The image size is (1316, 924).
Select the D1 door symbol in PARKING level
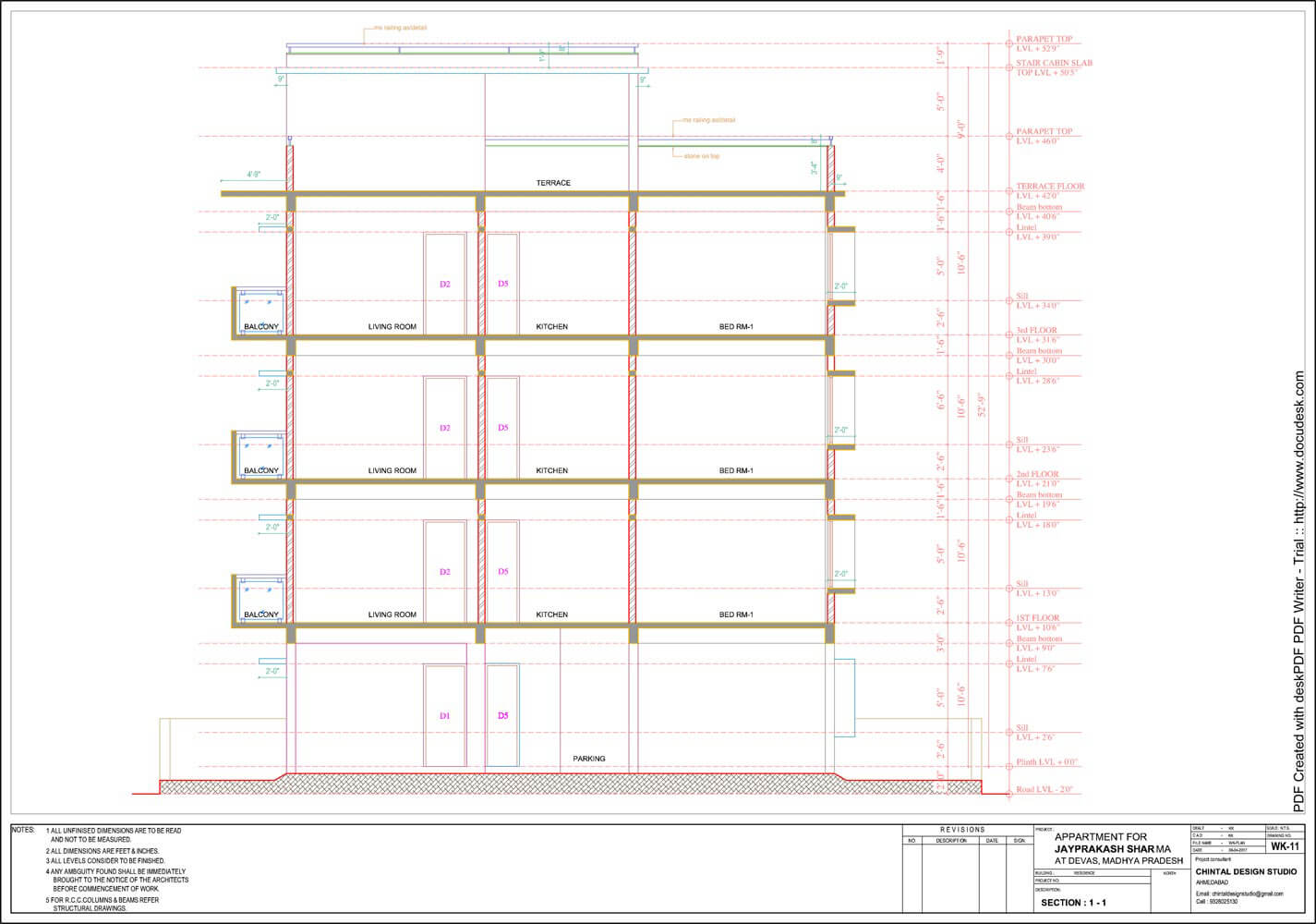click(445, 714)
